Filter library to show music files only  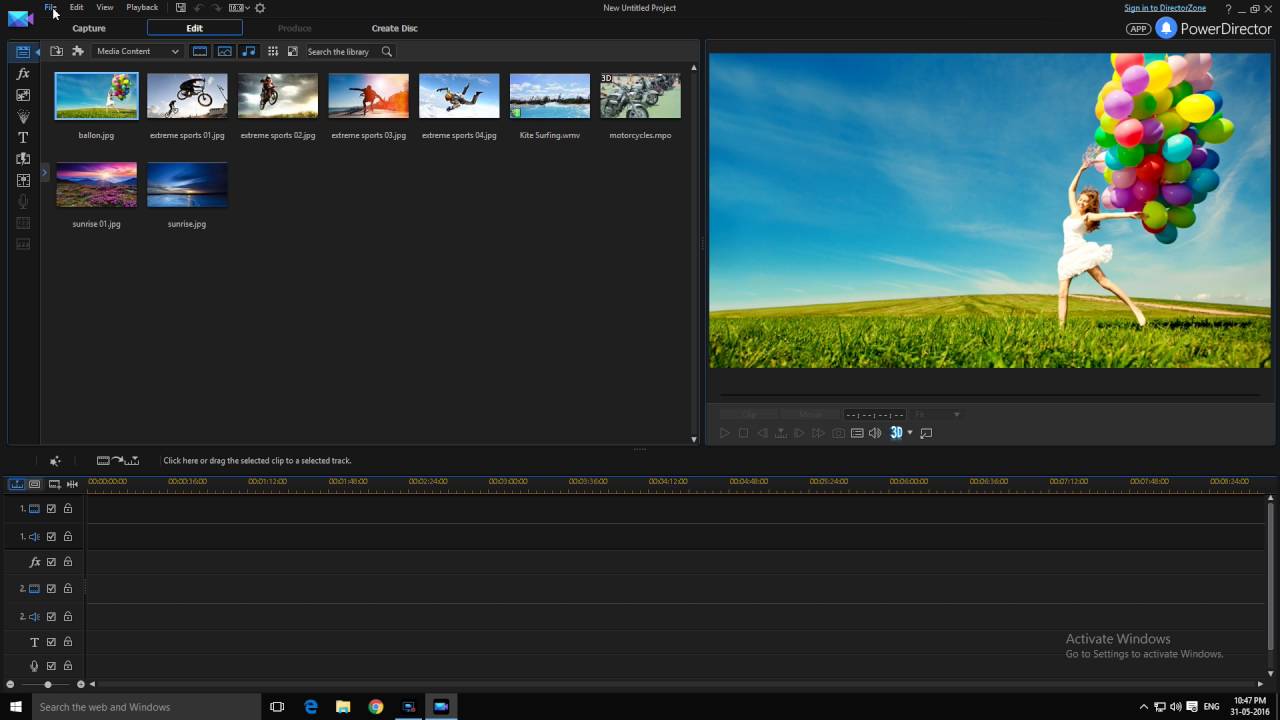[x=248, y=51]
